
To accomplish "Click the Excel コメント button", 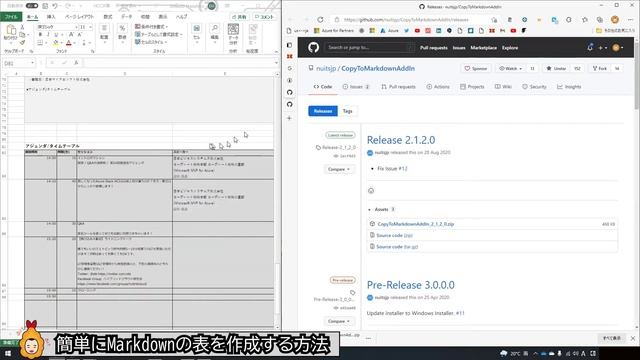I will 264,17.
